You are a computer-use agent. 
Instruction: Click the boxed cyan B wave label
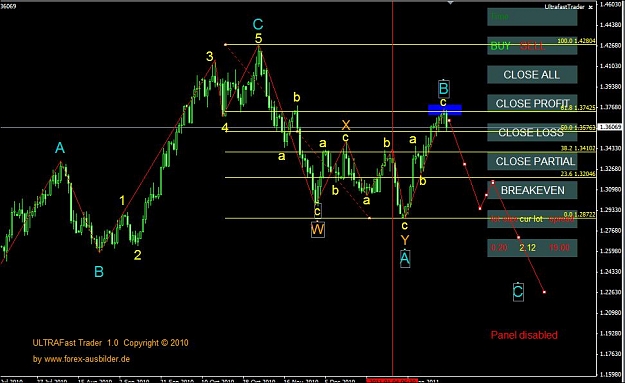click(444, 88)
